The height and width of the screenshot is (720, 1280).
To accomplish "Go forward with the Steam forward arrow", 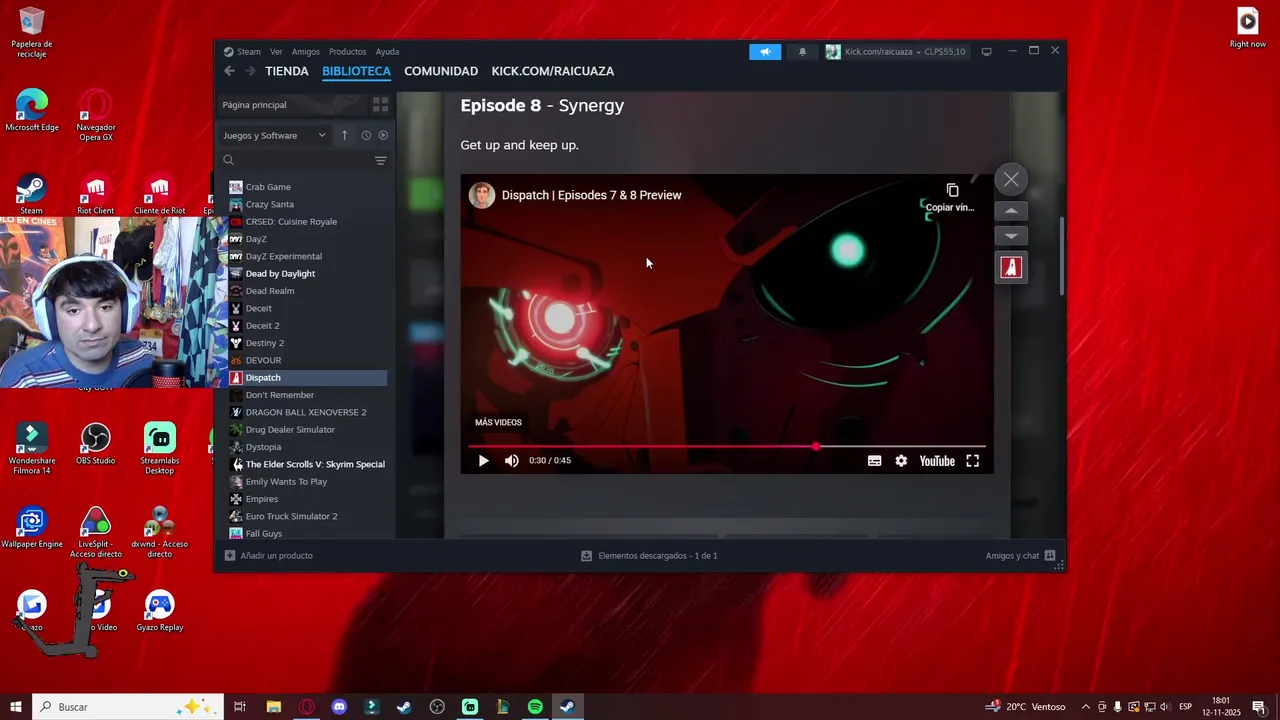I will pos(250,71).
